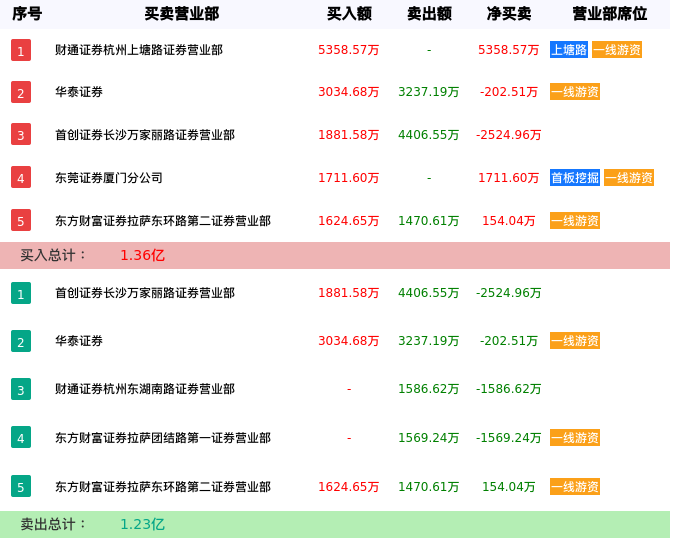Viewport: 676px width, 540px height.
Task: Click the green rank 3 badge
Action: pos(21,389)
